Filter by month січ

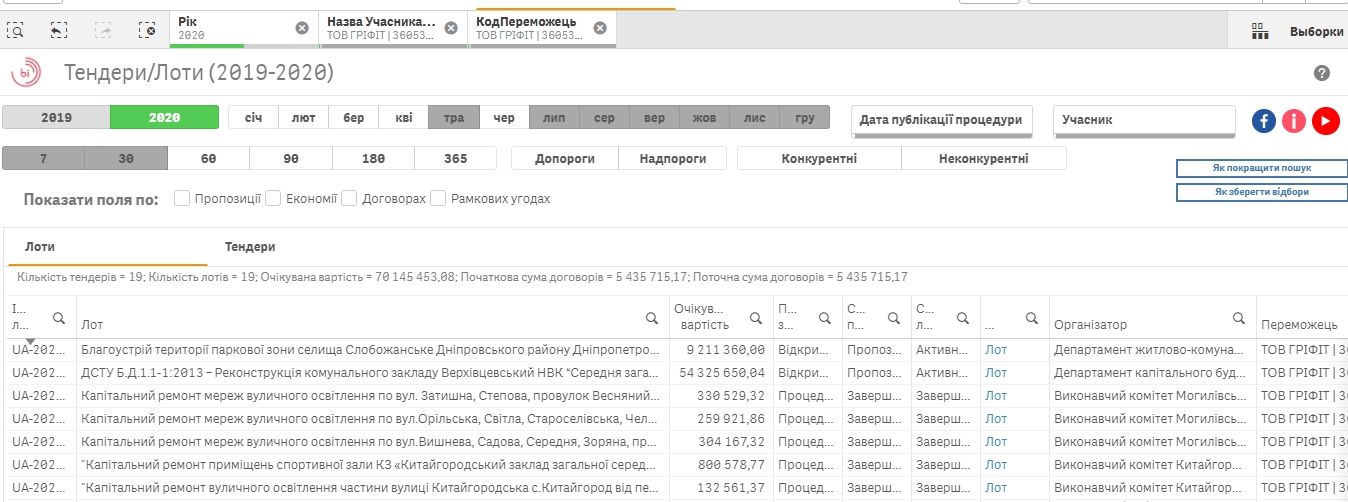coord(253,118)
